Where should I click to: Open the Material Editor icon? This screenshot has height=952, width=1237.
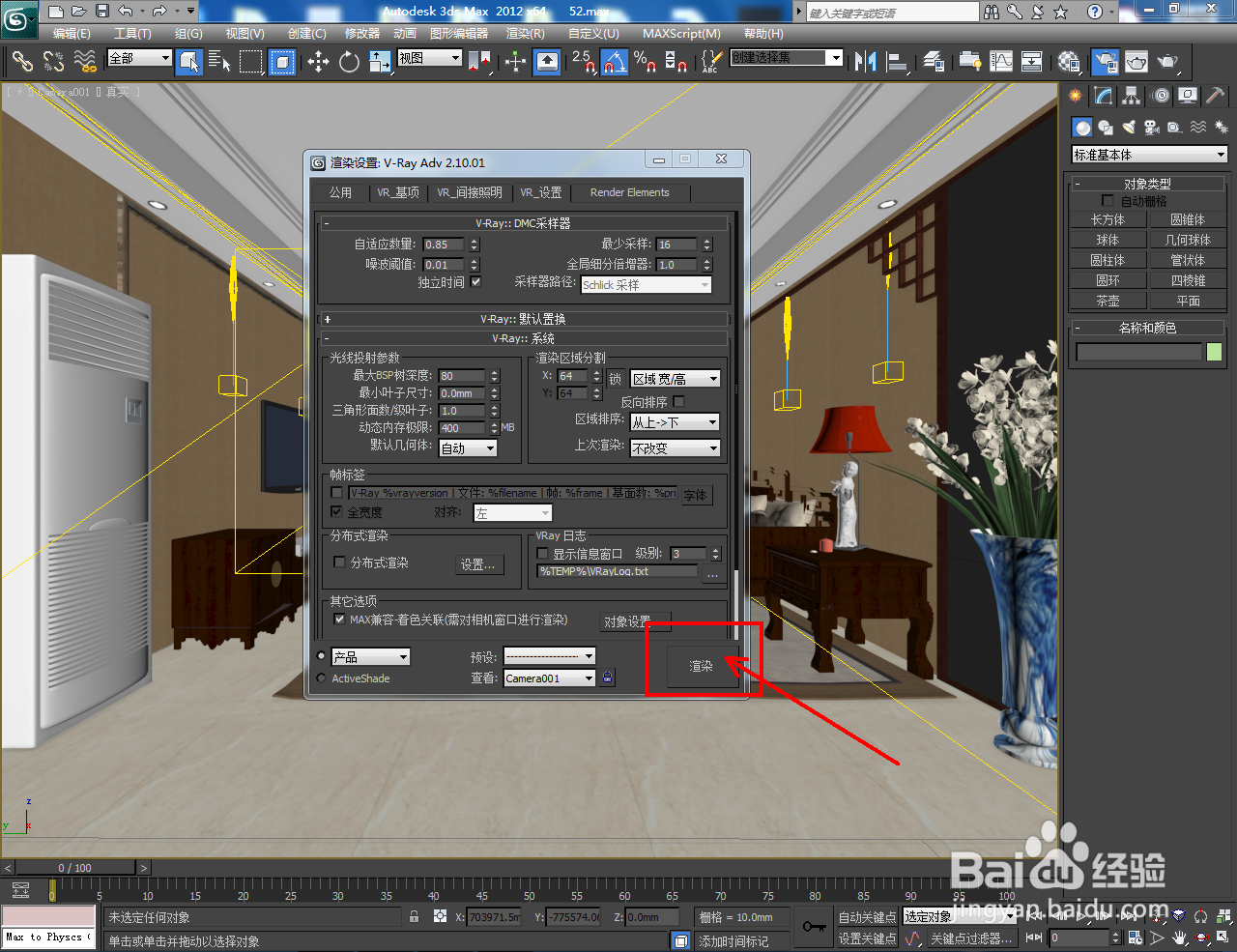tap(1069, 62)
